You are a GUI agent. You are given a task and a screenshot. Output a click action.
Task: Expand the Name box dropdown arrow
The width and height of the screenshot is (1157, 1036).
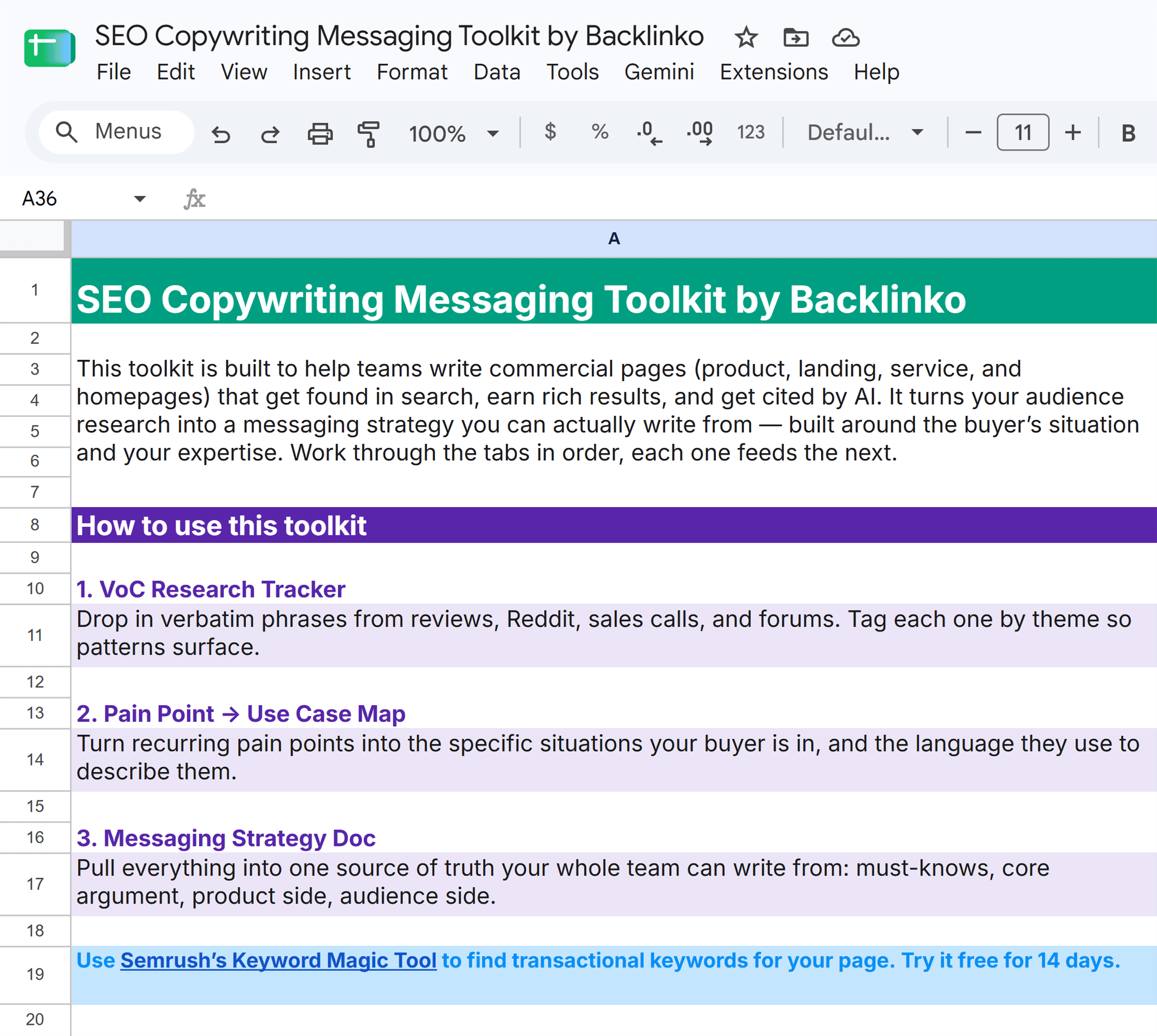point(139,199)
